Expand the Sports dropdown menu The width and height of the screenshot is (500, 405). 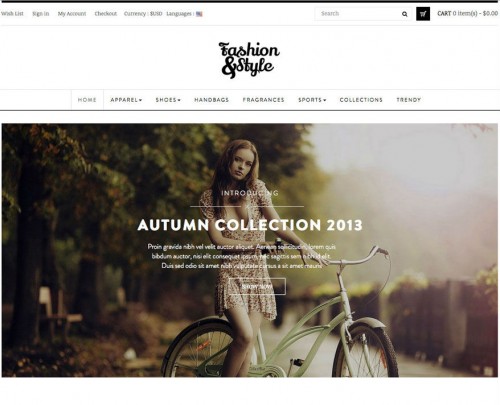312,100
